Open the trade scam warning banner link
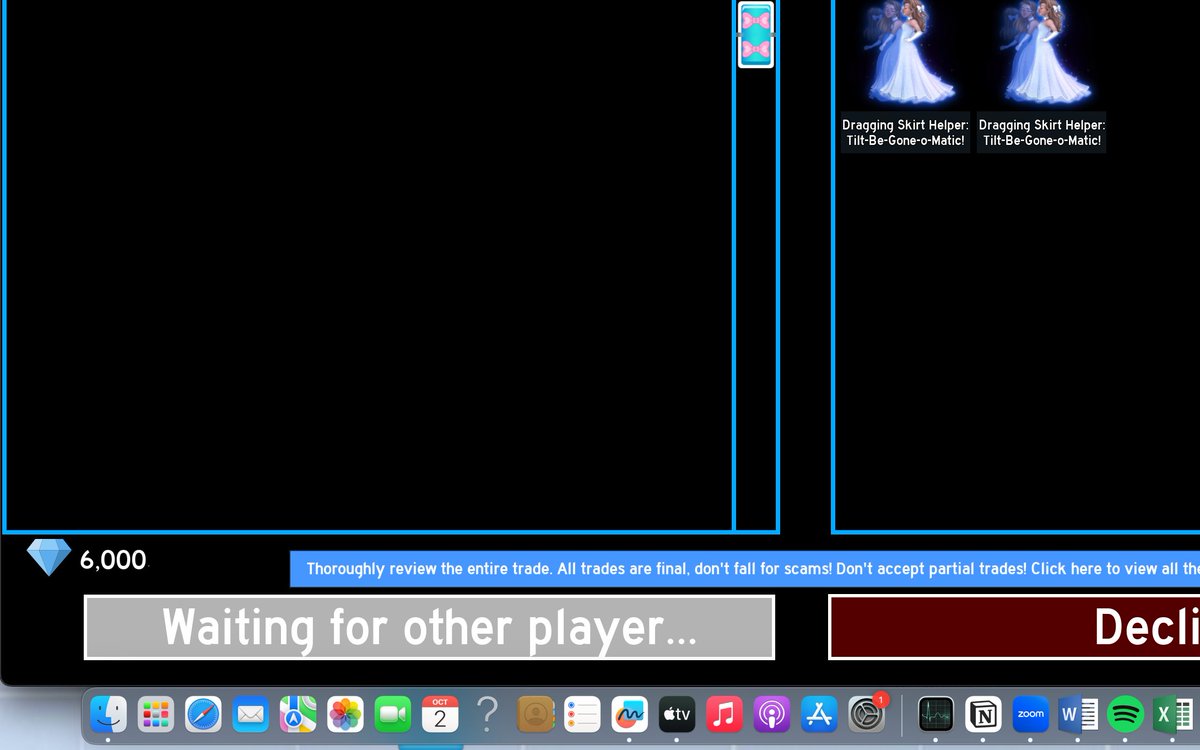This screenshot has height=750, width=1200. point(745,569)
